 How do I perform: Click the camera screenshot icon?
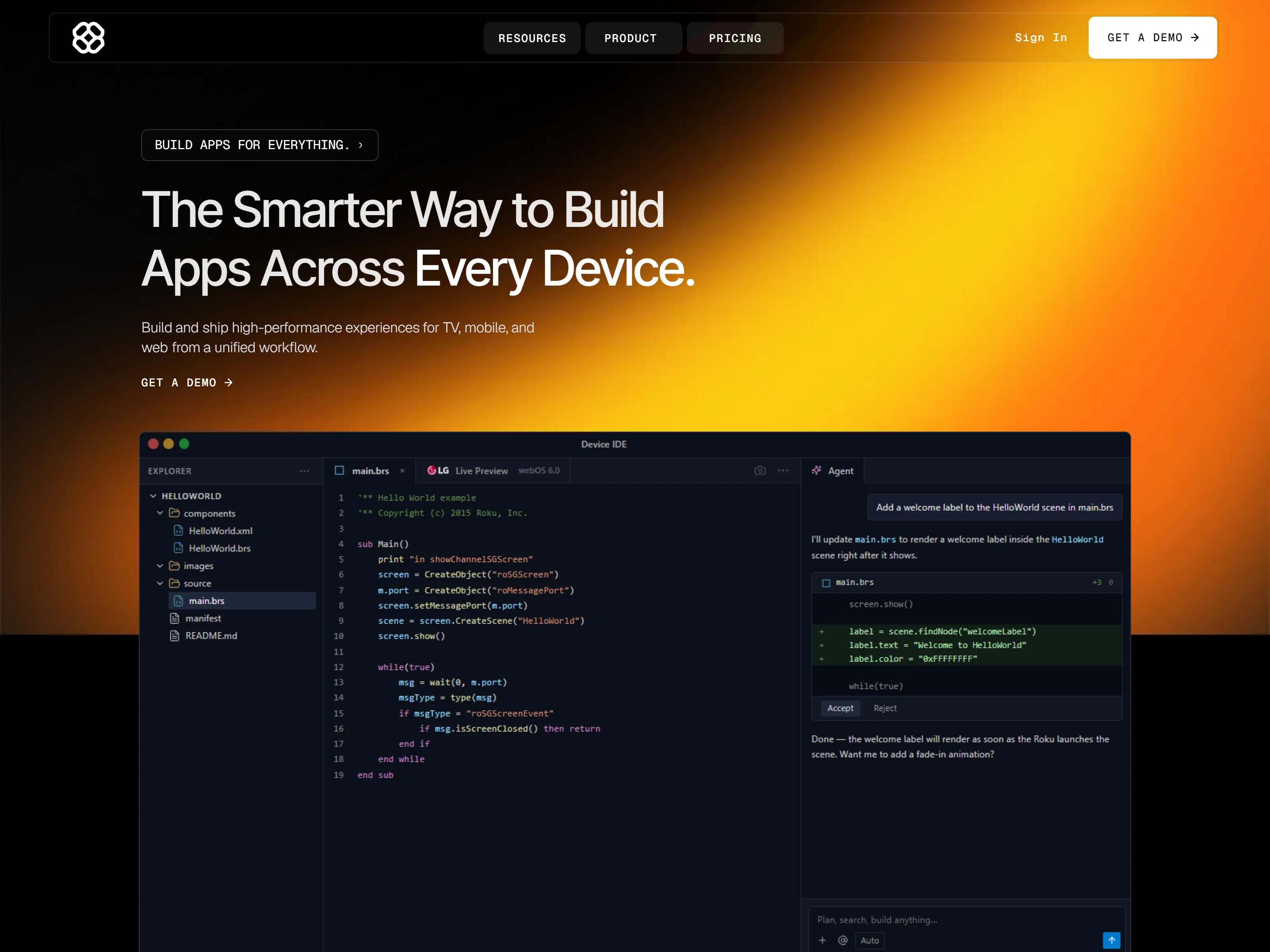(760, 470)
